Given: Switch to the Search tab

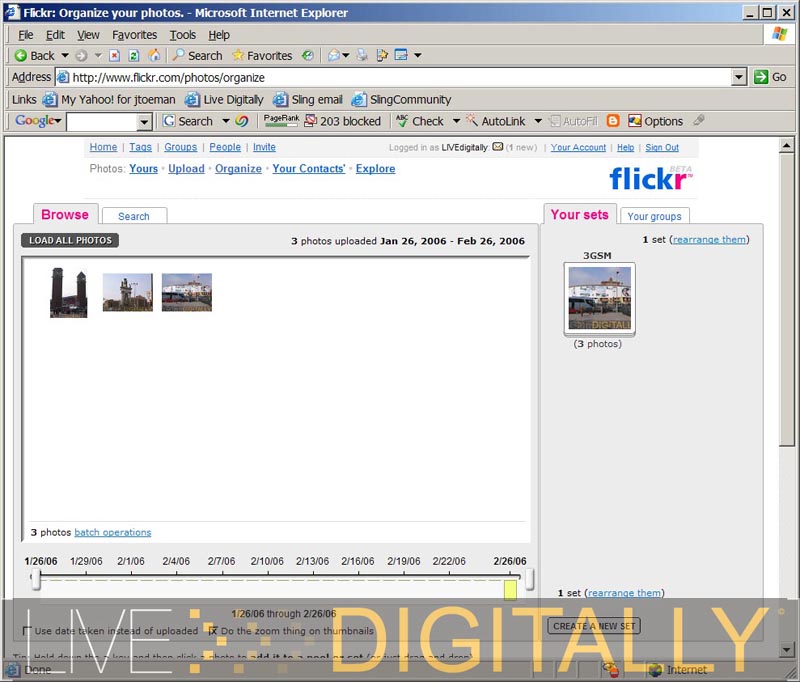Looking at the screenshot, I should (x=133, y=216).
